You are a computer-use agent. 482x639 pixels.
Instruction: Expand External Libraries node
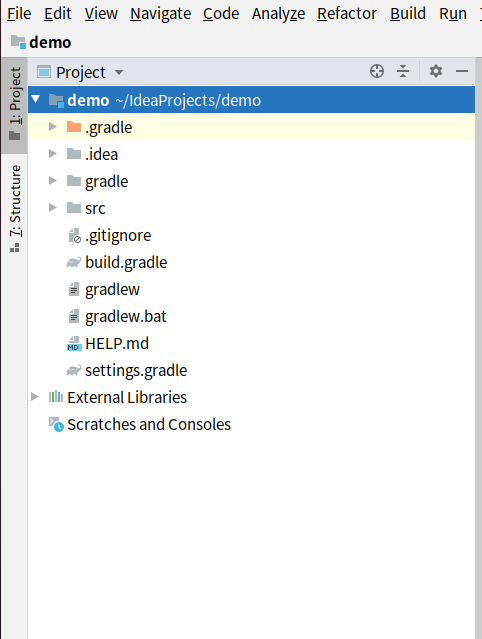pos(35,397)
